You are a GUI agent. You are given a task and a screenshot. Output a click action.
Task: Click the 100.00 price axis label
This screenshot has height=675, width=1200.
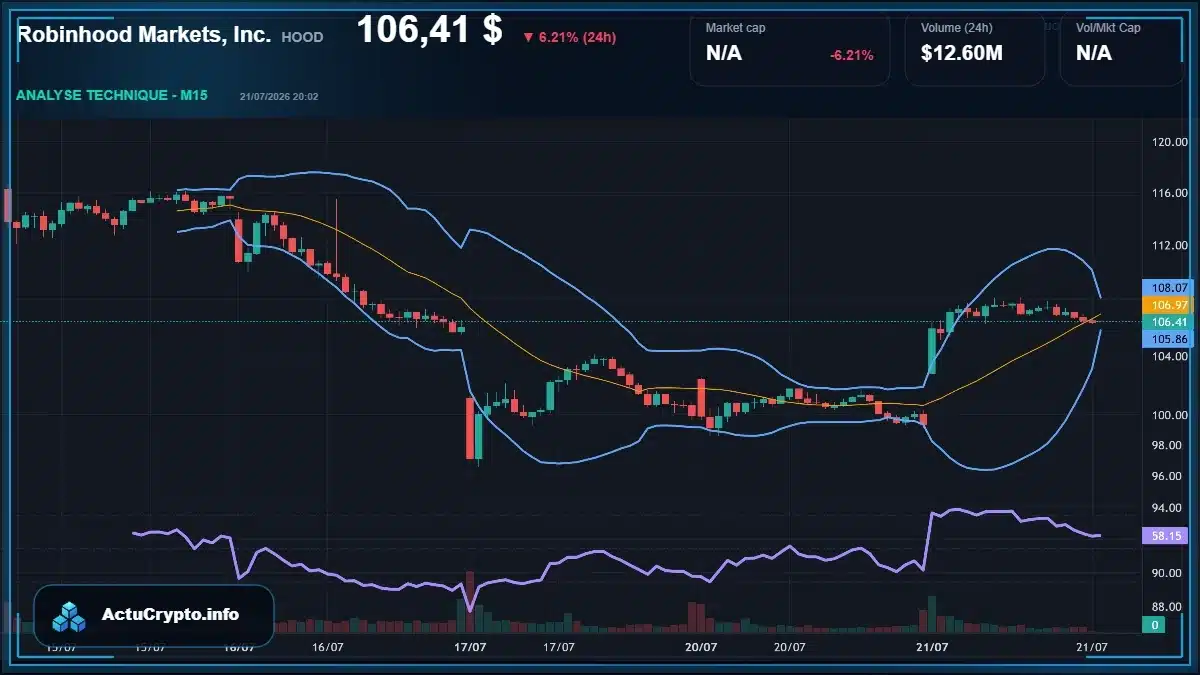[1169, 415]
